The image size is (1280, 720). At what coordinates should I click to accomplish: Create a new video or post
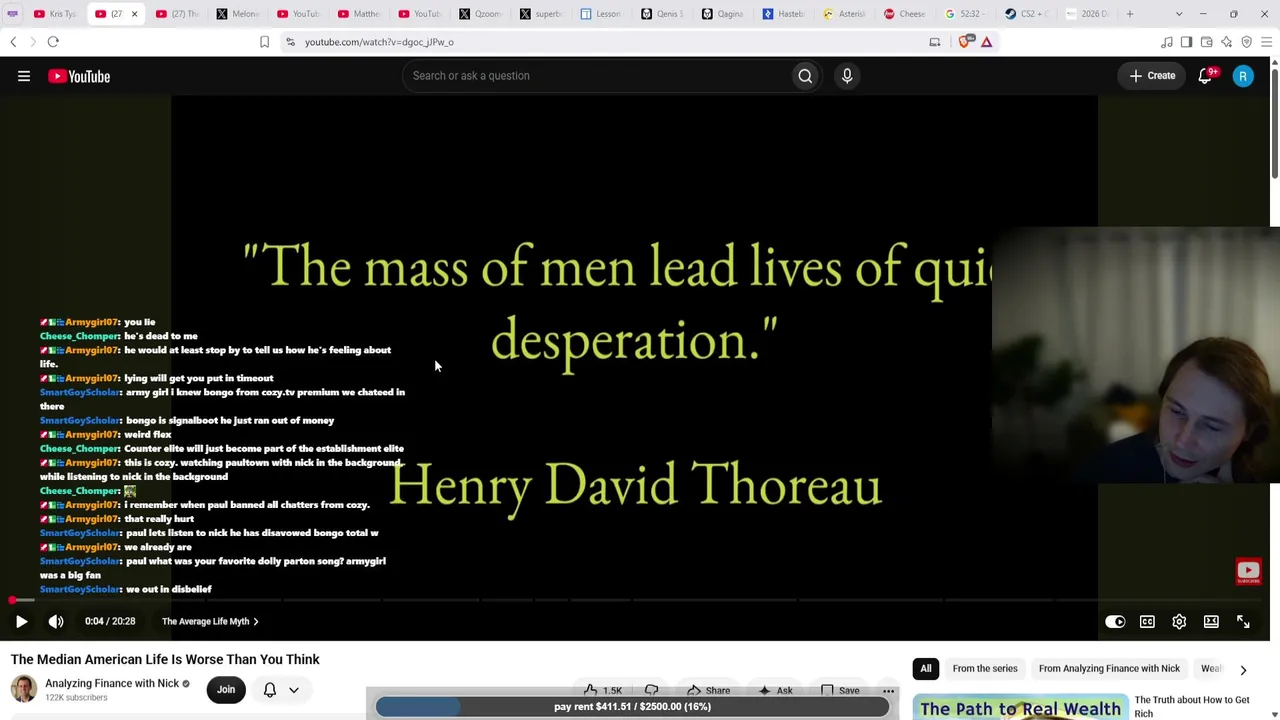coord(1152,76)
